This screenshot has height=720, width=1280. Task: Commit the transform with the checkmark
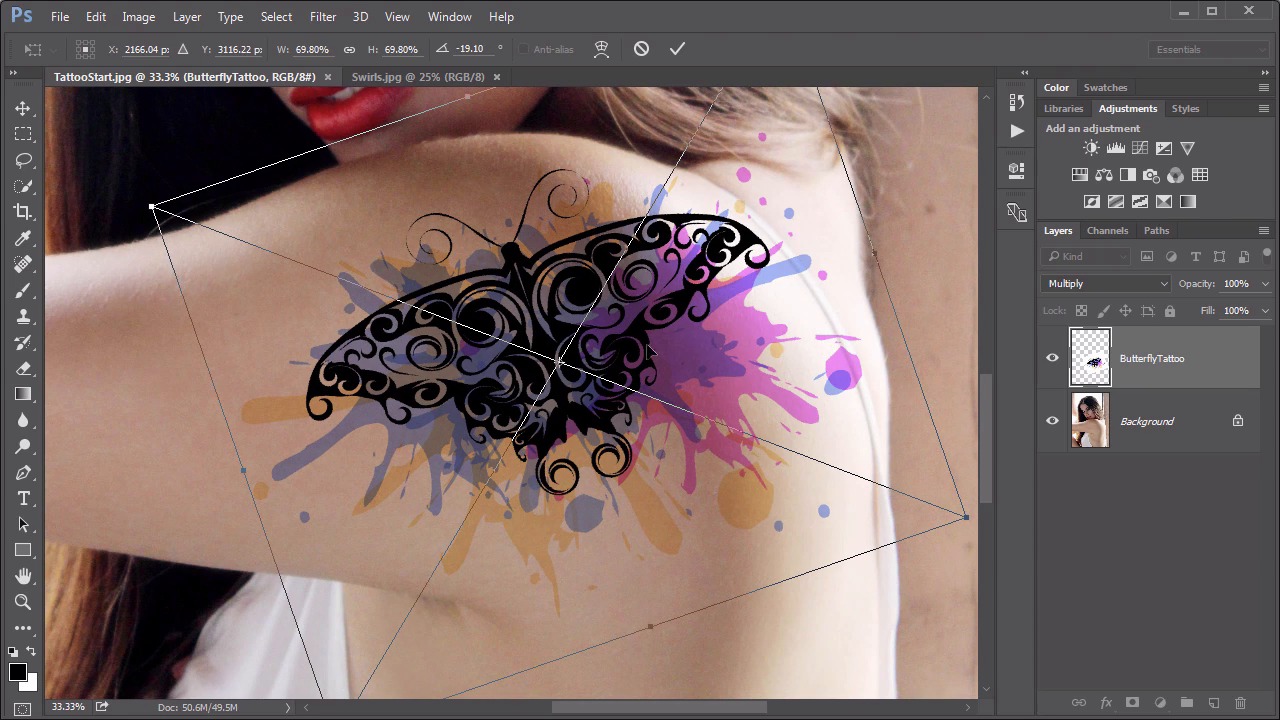677,49
